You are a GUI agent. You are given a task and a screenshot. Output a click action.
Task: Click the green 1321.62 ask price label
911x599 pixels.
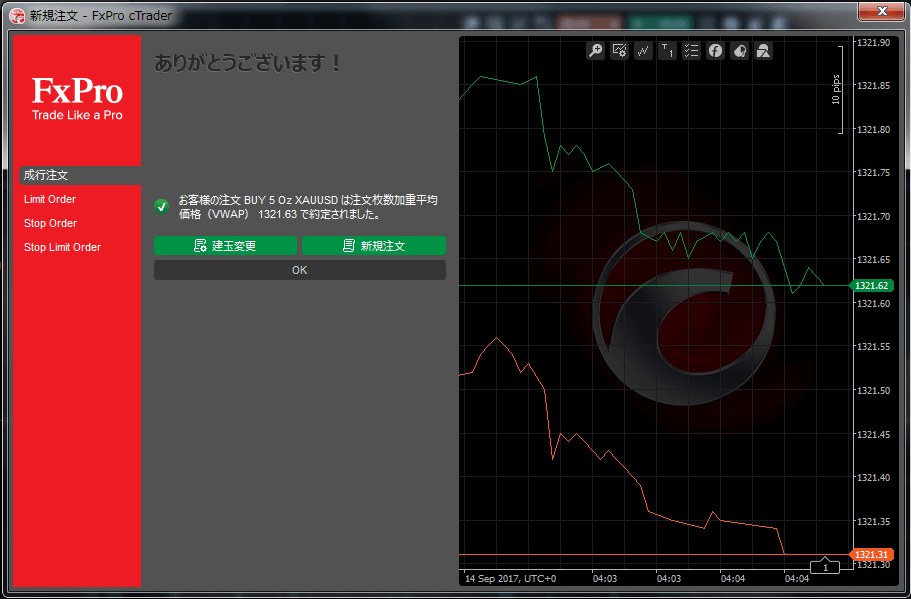(871, 285)
